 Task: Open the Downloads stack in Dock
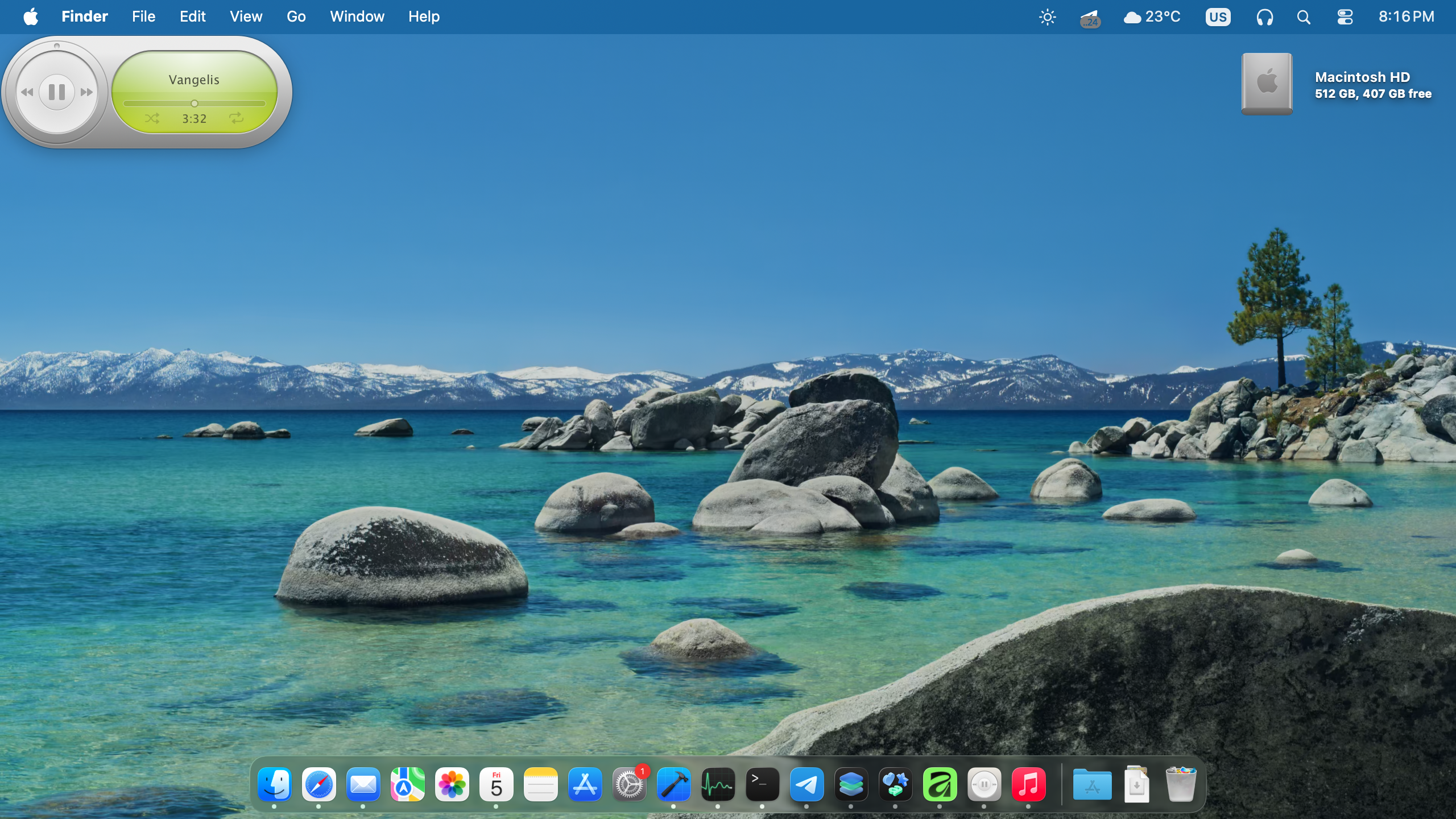tap(1136, 785)
